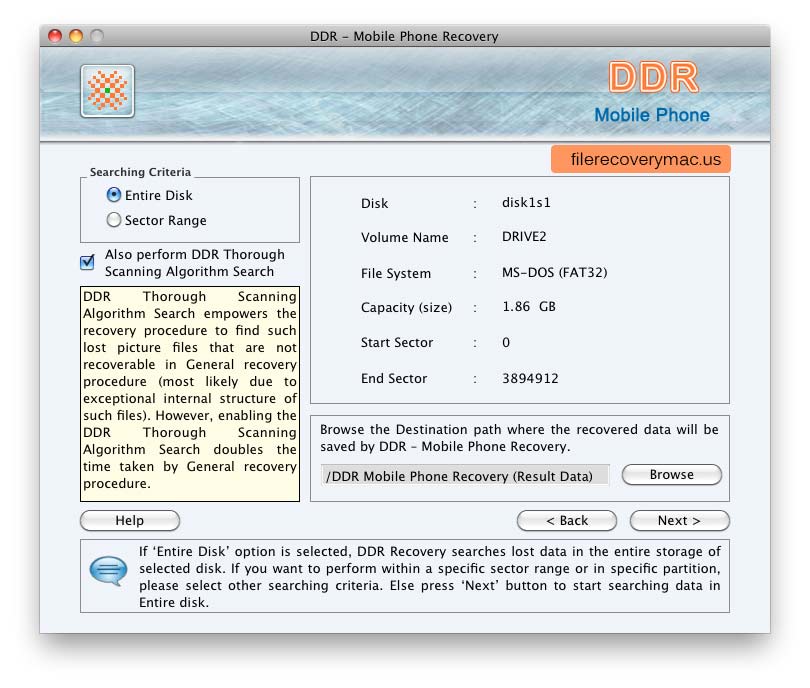Click the window title "DDR – Mobile Phone Recovery"
This screenshot has height=688, width=810.
tap(404, 36)
